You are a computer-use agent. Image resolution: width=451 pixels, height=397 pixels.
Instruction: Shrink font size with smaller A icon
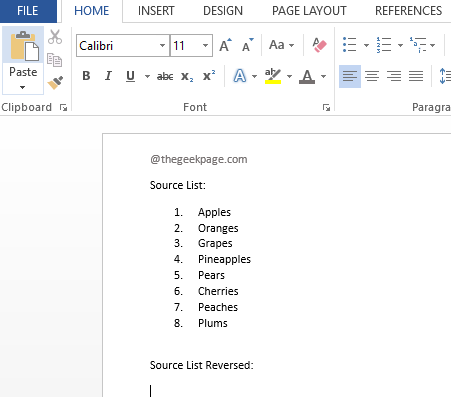tap(248, 45)
